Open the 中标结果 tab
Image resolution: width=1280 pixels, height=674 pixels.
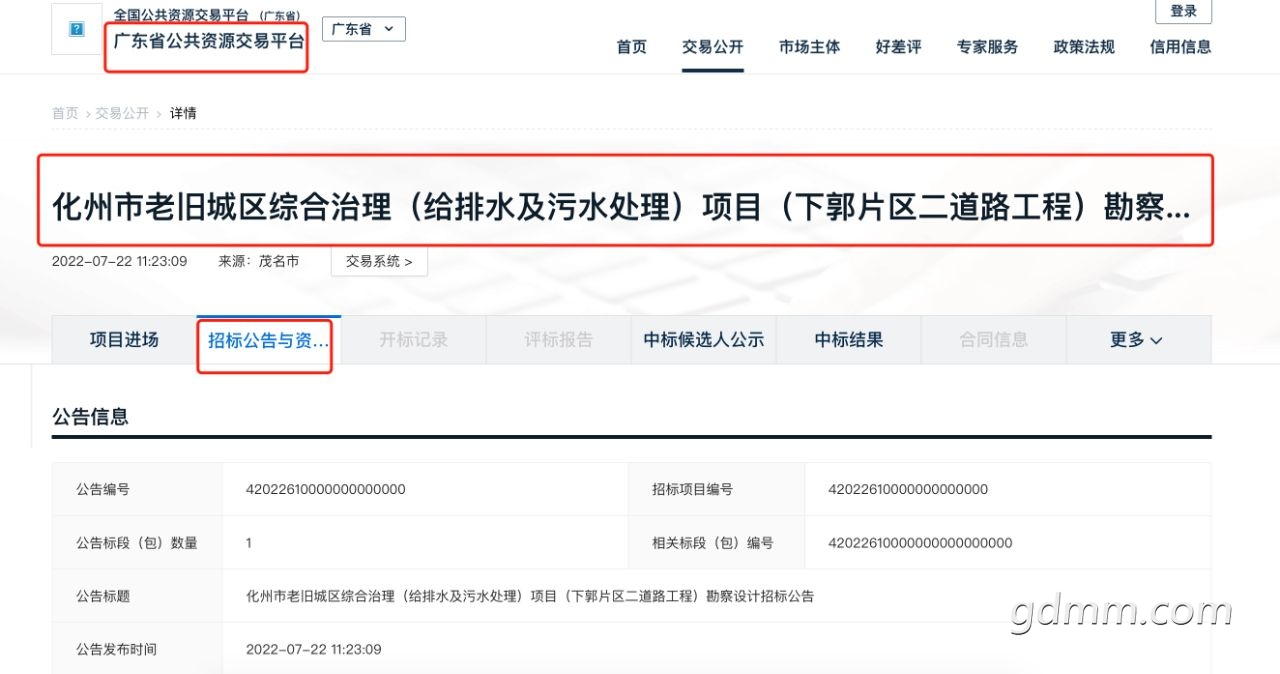click(849, 340)
